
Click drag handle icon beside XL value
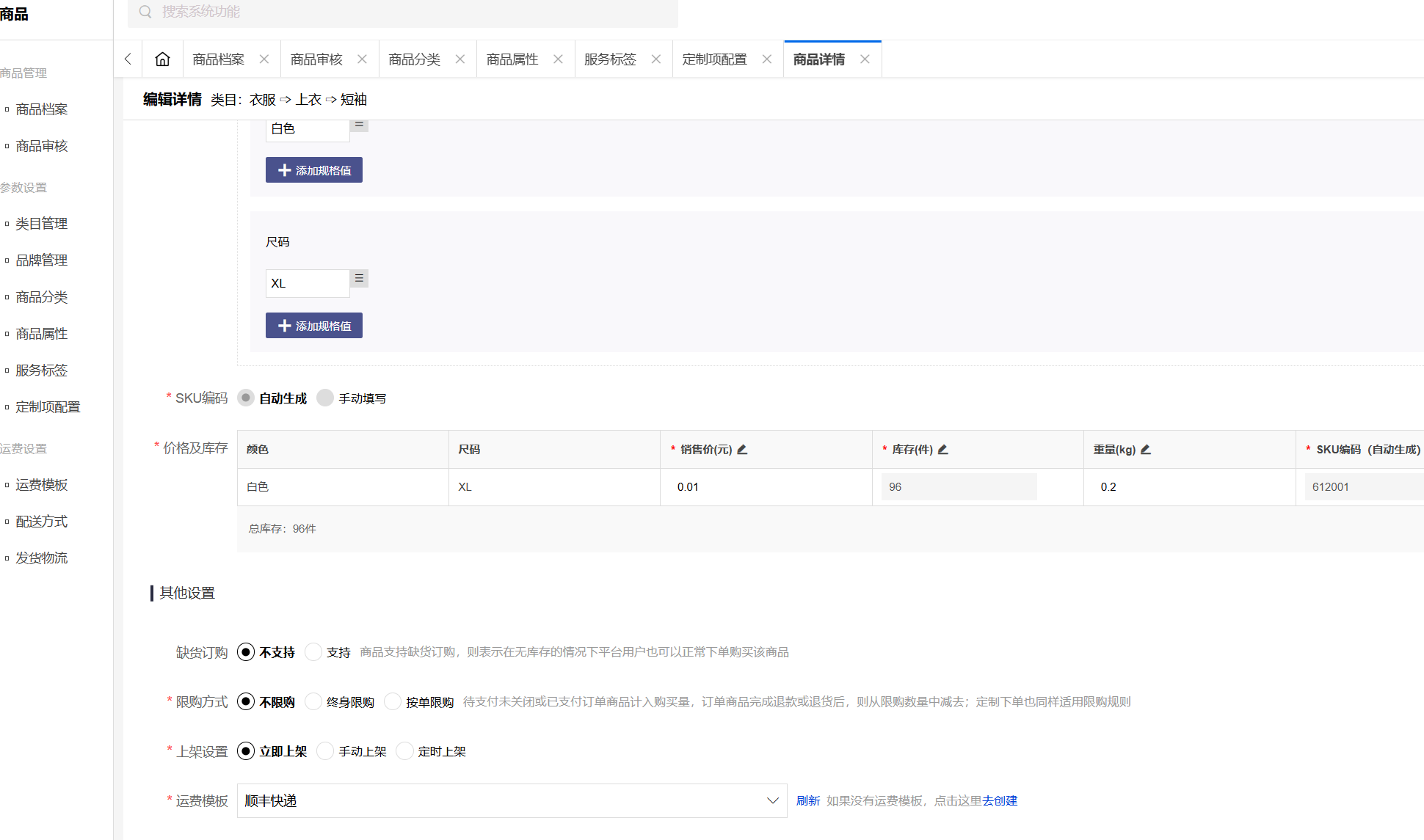pyautogui.click(x=359, y=279)
